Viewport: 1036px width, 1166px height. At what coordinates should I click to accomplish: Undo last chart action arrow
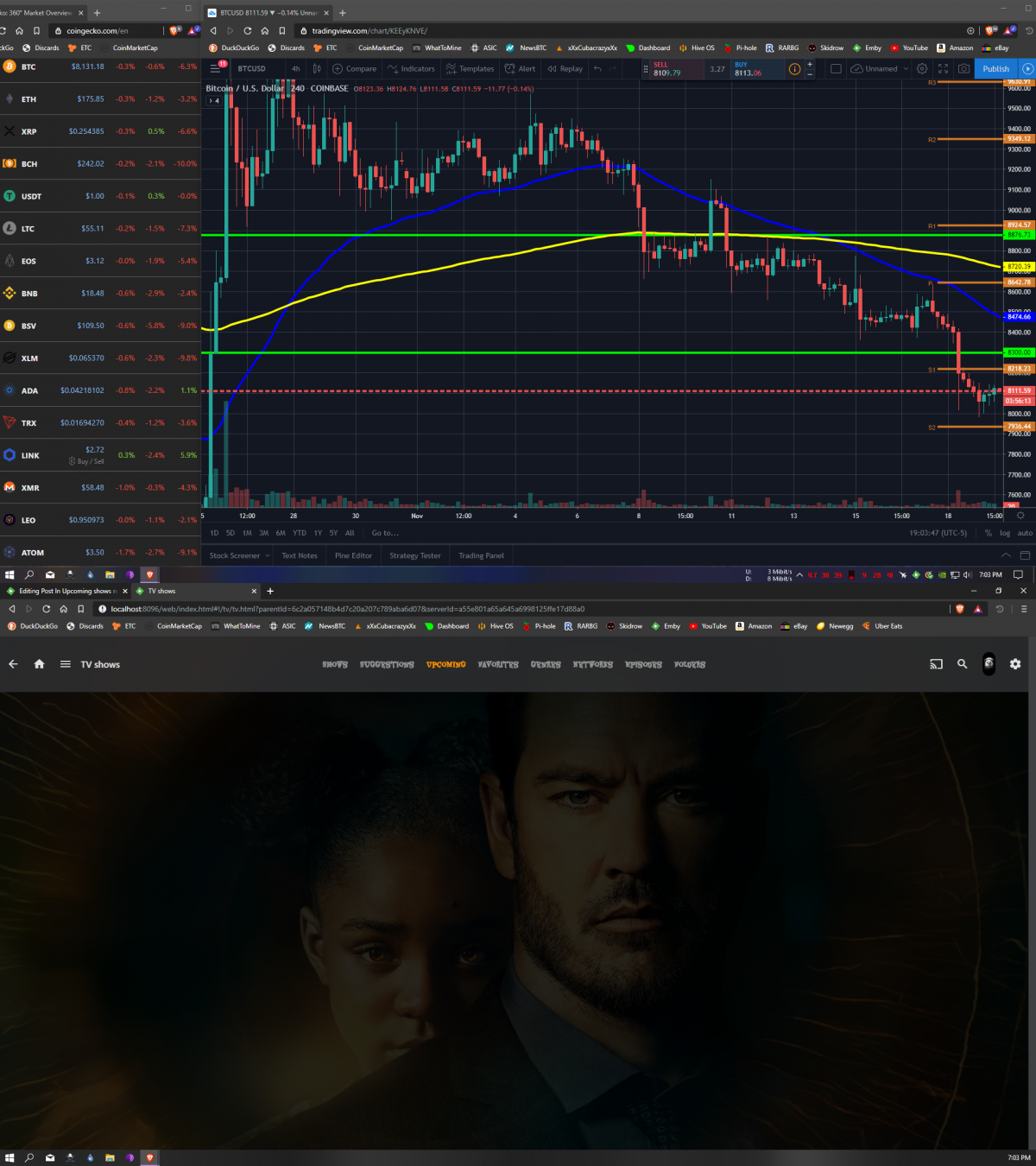597,68
